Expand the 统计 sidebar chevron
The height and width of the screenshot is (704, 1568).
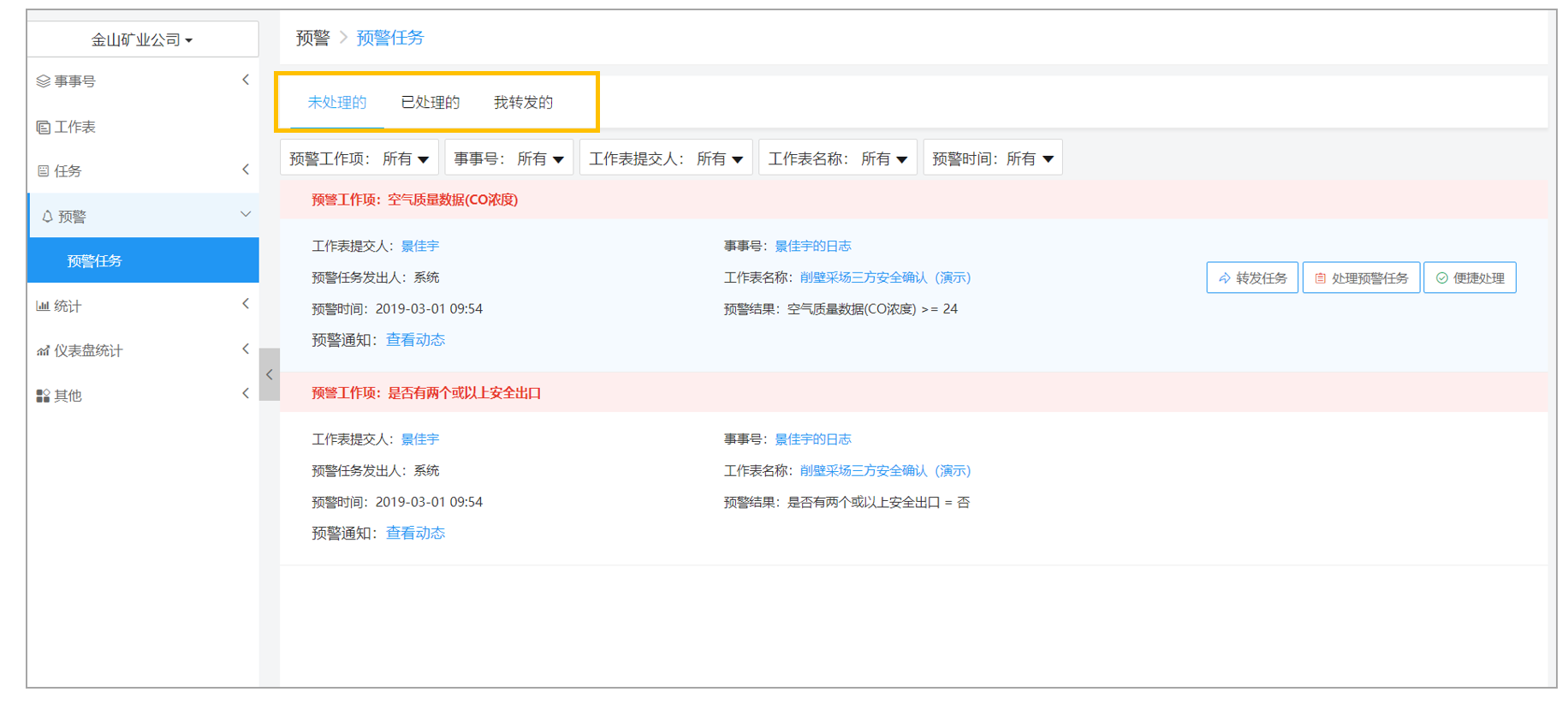(246, 304)
